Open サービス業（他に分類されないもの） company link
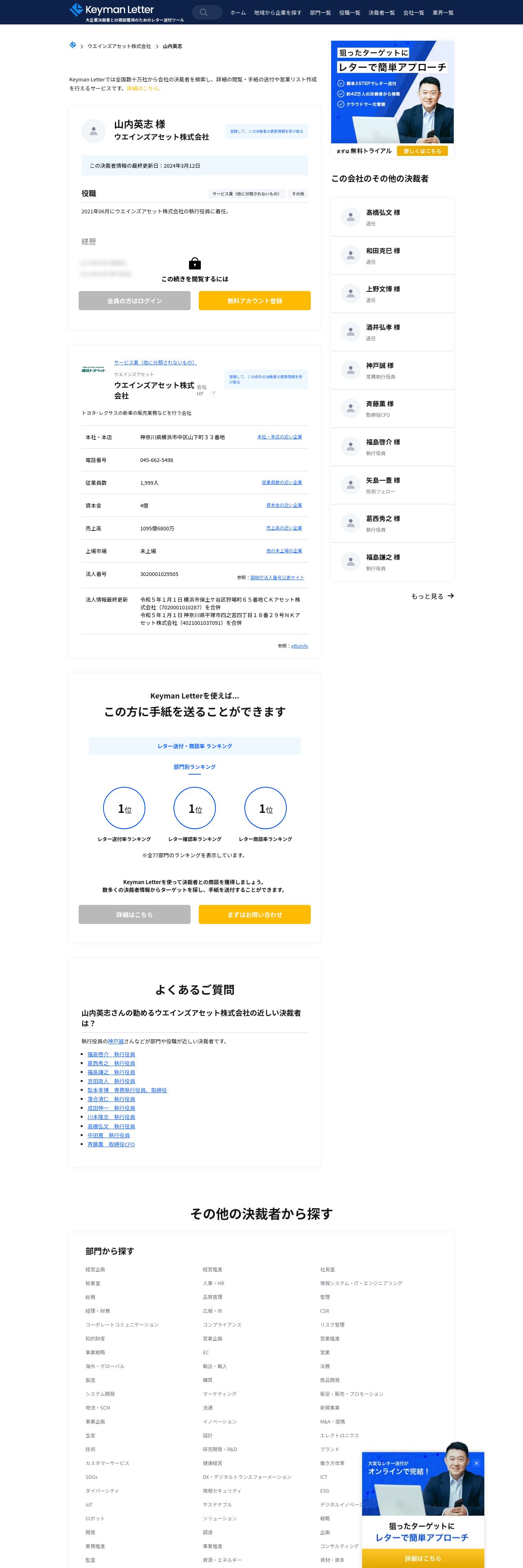The width and height of the screenshot is (523, 1568). point(155,363)
